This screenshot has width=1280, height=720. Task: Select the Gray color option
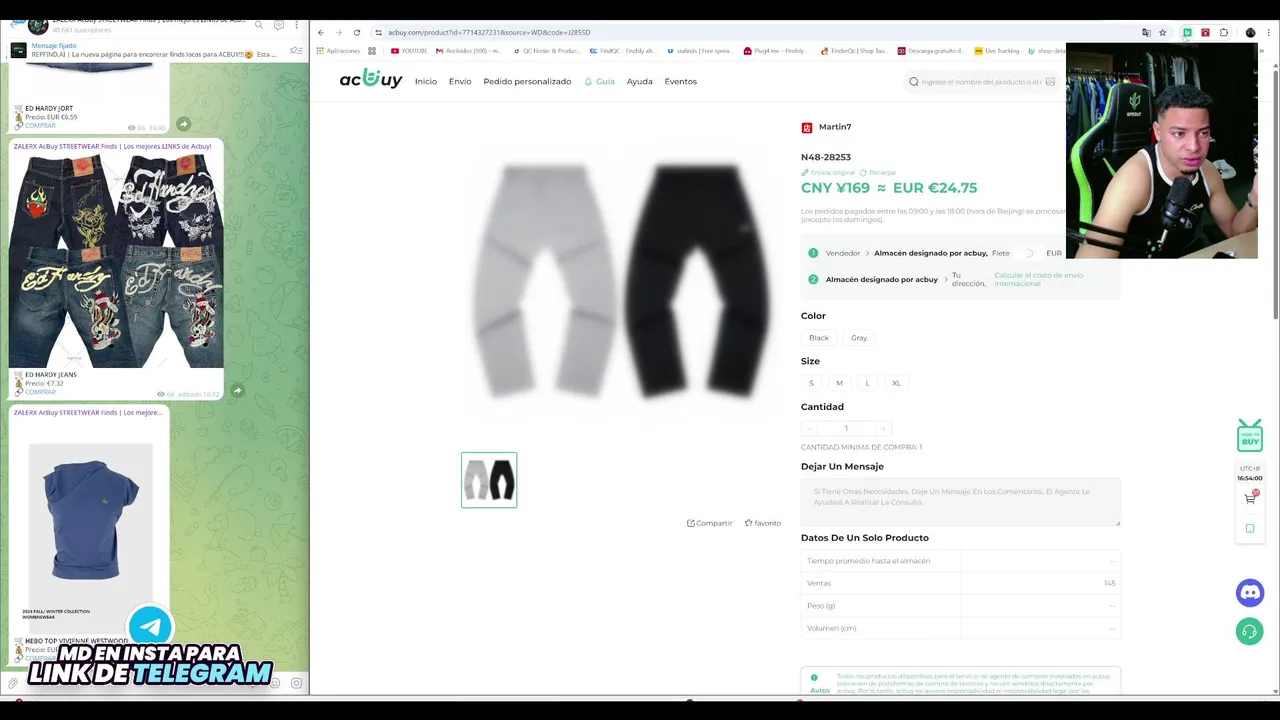click(x=859, y=338)
